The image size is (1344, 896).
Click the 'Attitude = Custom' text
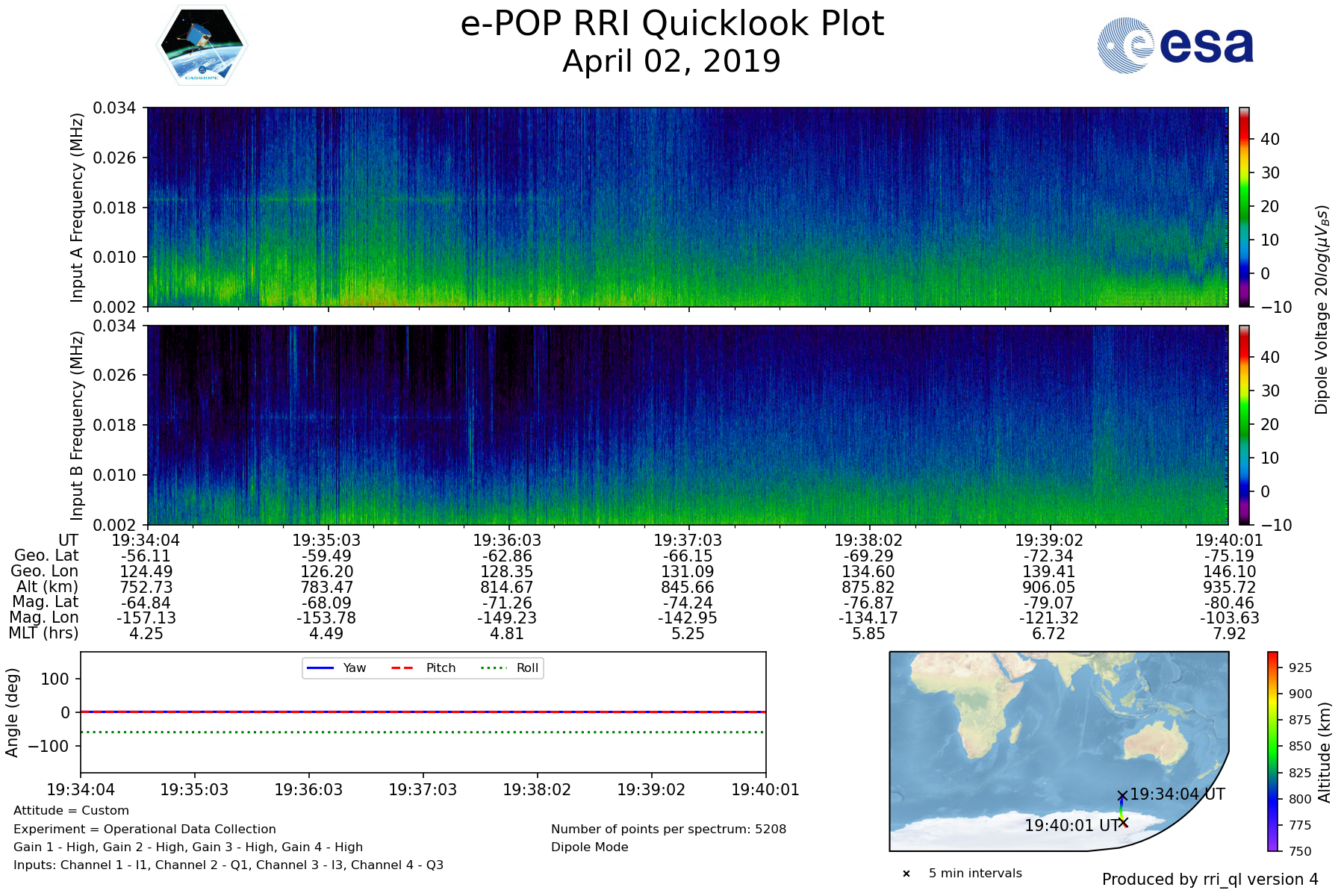71,811
